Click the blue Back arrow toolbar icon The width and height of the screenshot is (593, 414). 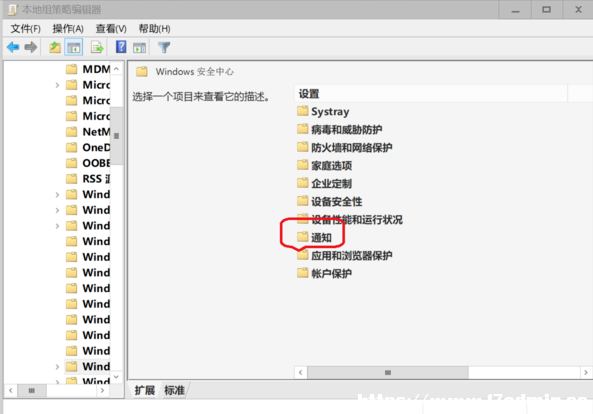[13, 47]
